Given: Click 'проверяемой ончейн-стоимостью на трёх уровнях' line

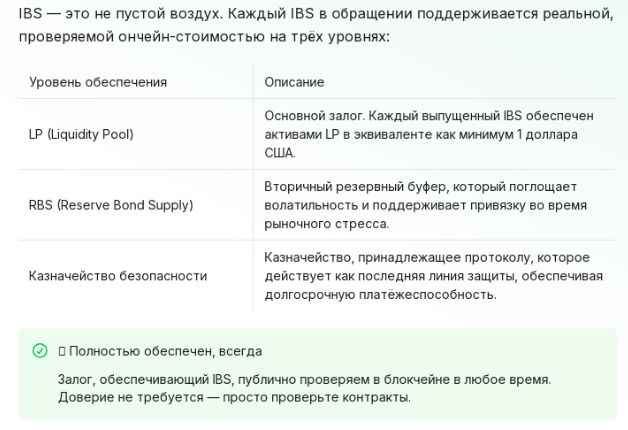Looking at the screenshot, I should click(x=204, y=36).
